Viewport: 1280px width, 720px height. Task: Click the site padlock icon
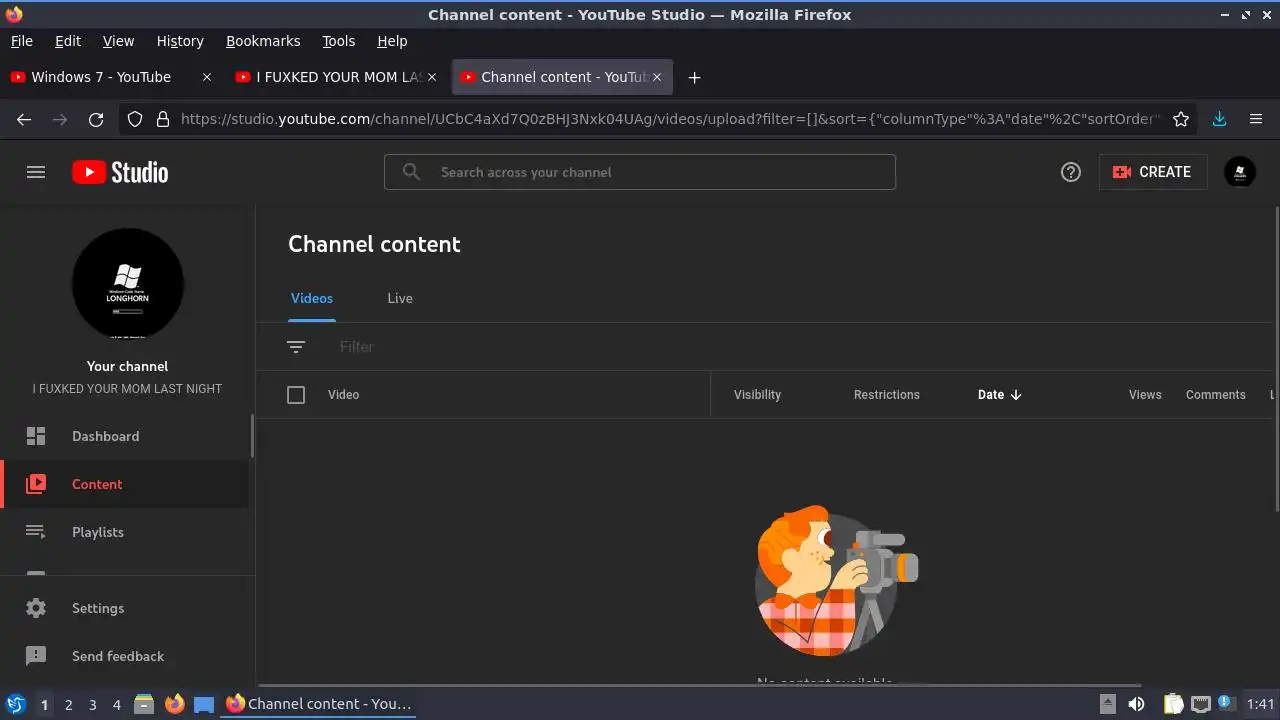(x=163, y=119)
